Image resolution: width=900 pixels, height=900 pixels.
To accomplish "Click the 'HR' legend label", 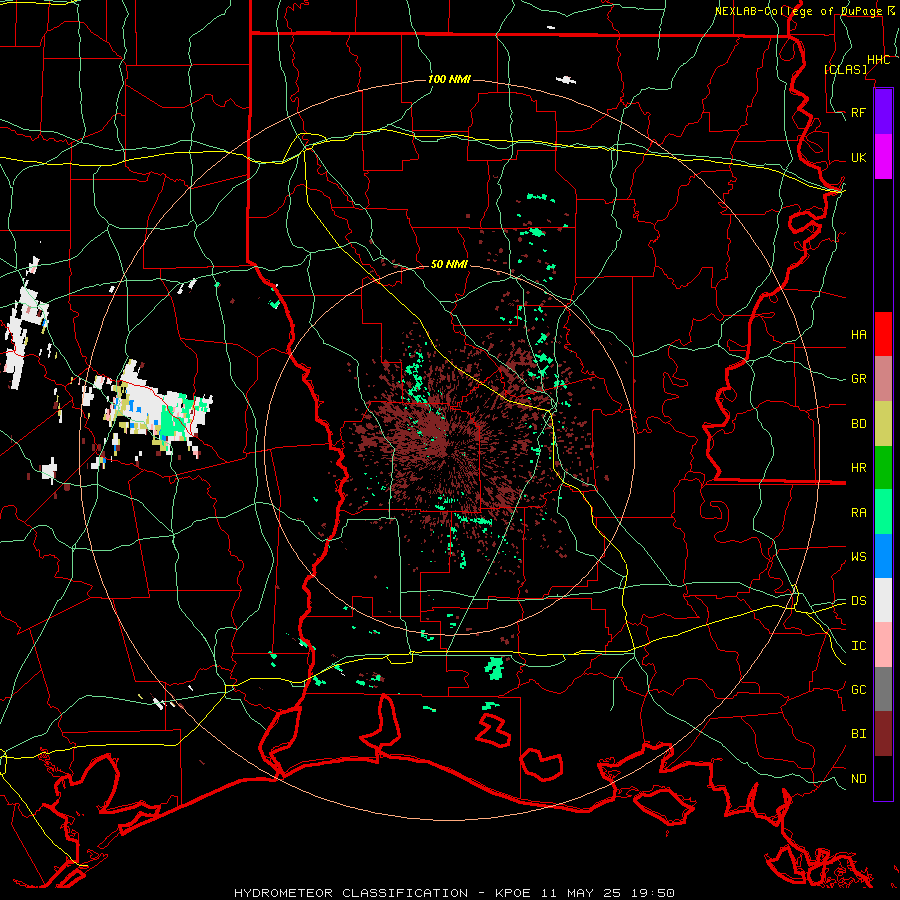I will [858, 468].
